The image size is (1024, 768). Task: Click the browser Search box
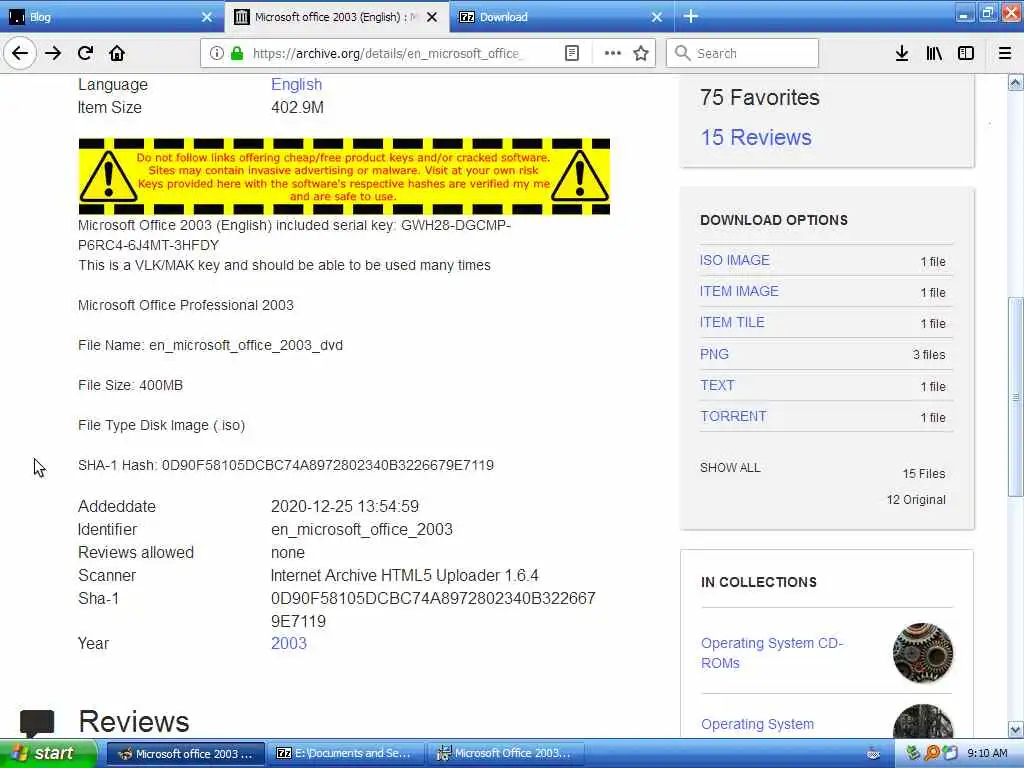coord(743,53)
